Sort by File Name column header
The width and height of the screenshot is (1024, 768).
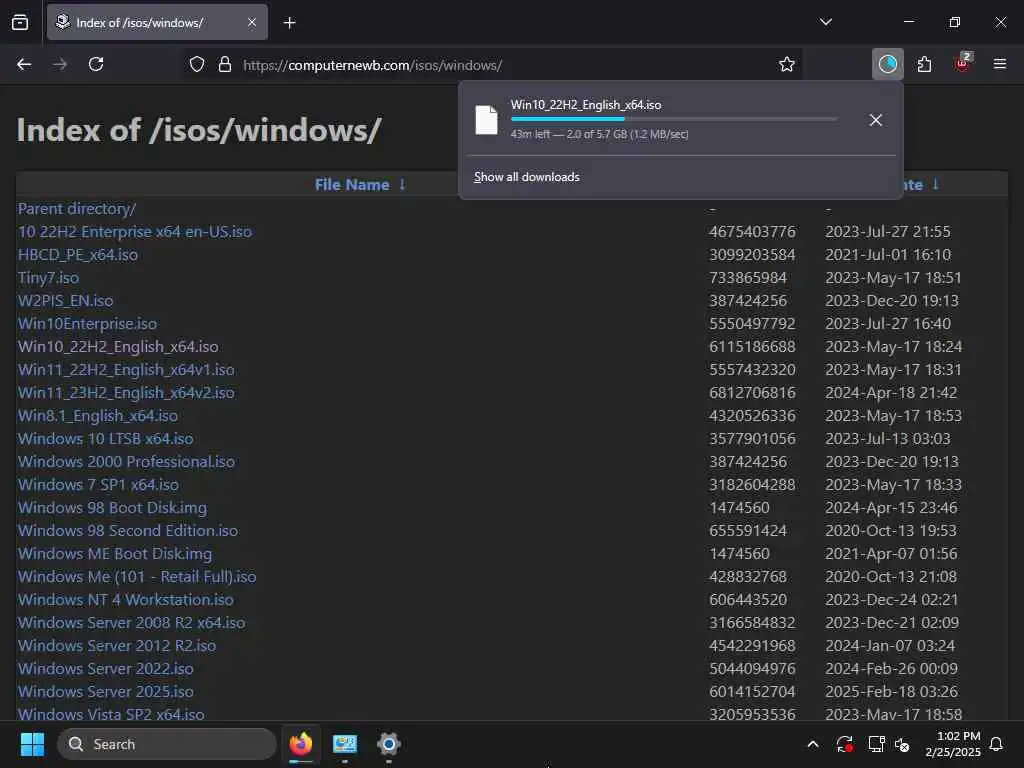(352, 185)
